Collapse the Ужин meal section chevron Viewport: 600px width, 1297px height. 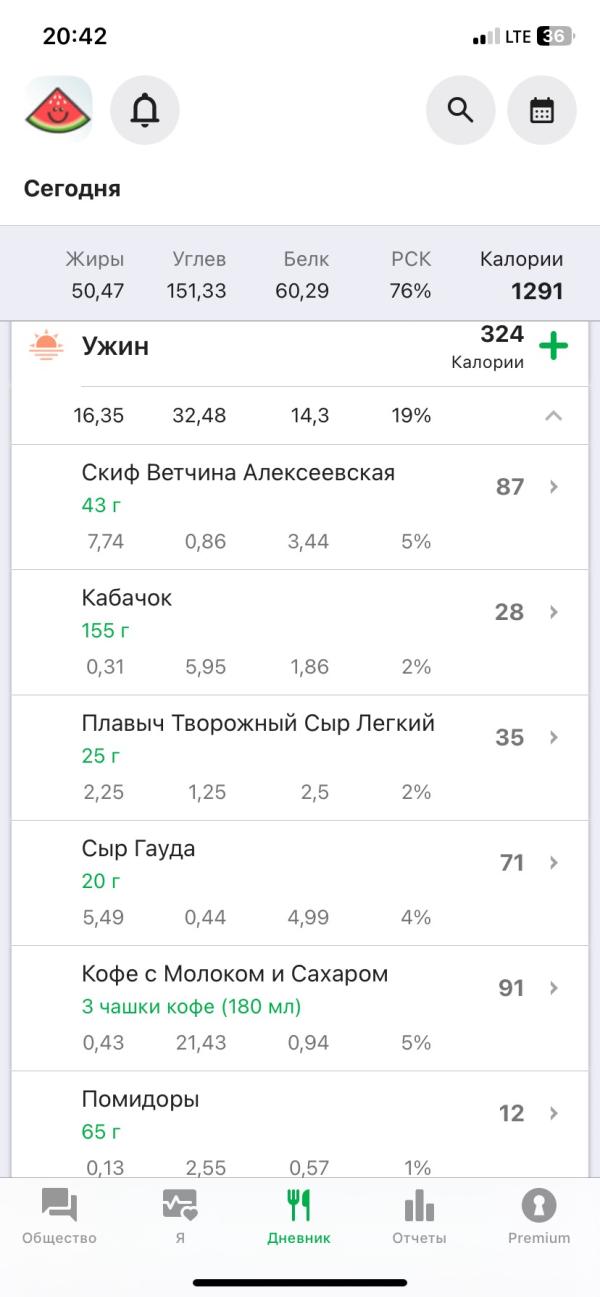[553, 416]
